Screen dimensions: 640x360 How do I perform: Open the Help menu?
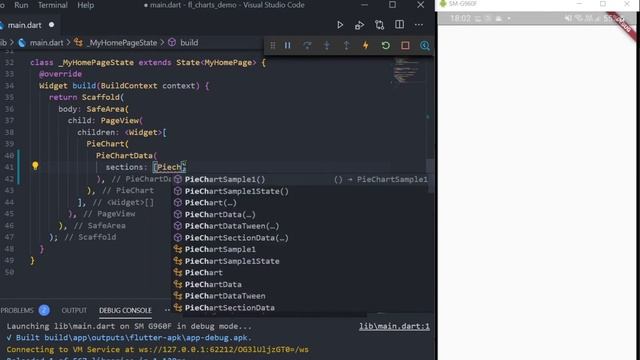pos(86,5)
